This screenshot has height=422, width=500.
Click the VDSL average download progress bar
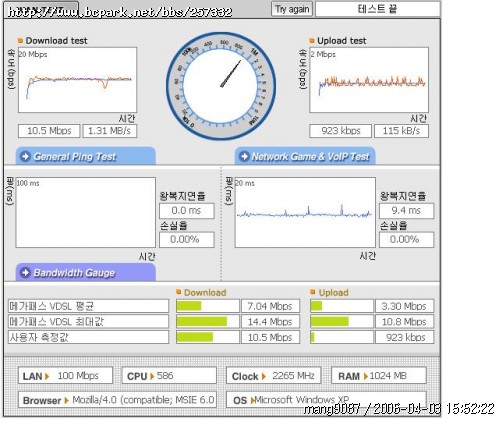point(208,306)
